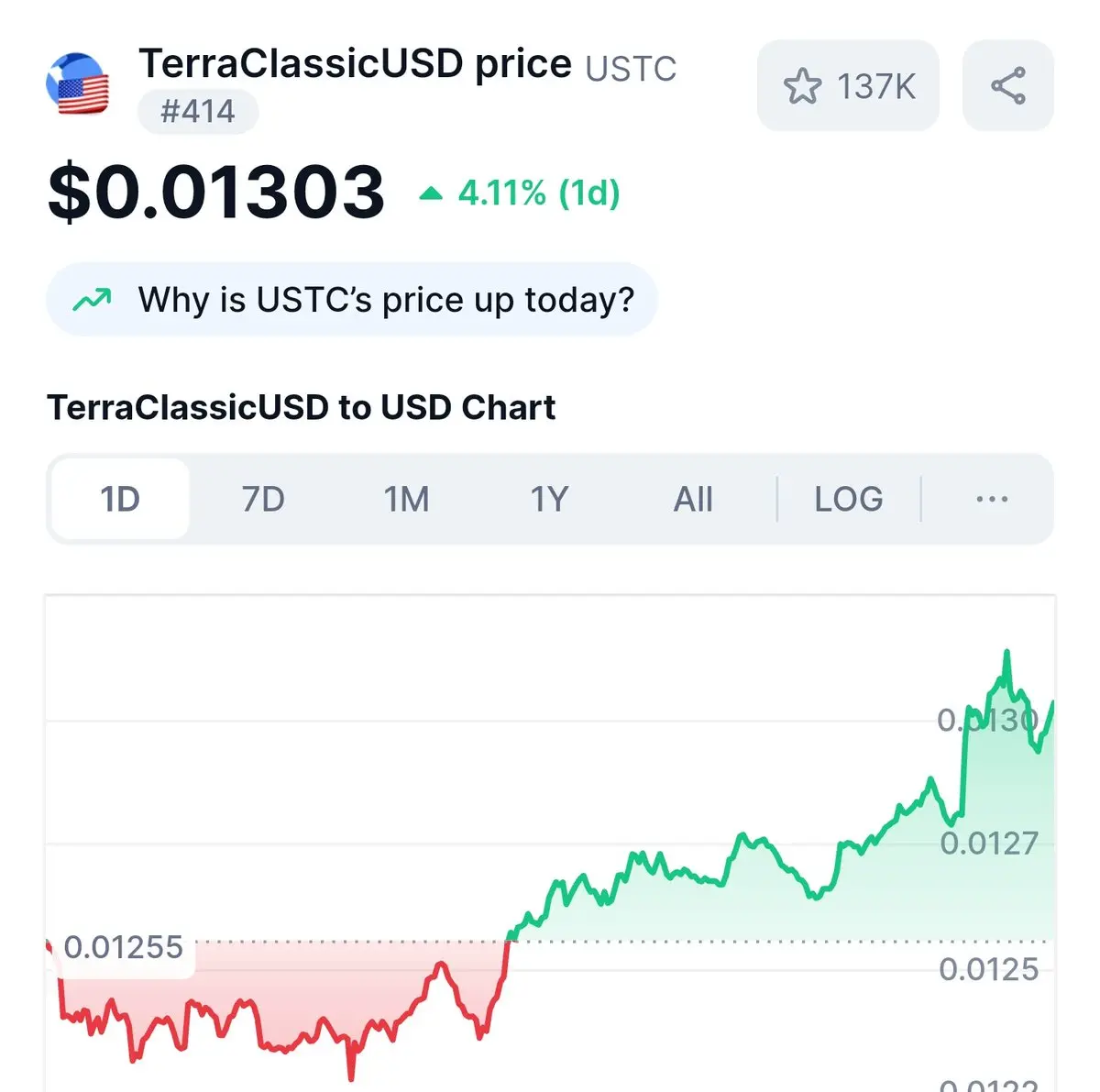The image size is (1100, 1092).
Task: Switch to the 7D chart range
Action: pos(263,500)
